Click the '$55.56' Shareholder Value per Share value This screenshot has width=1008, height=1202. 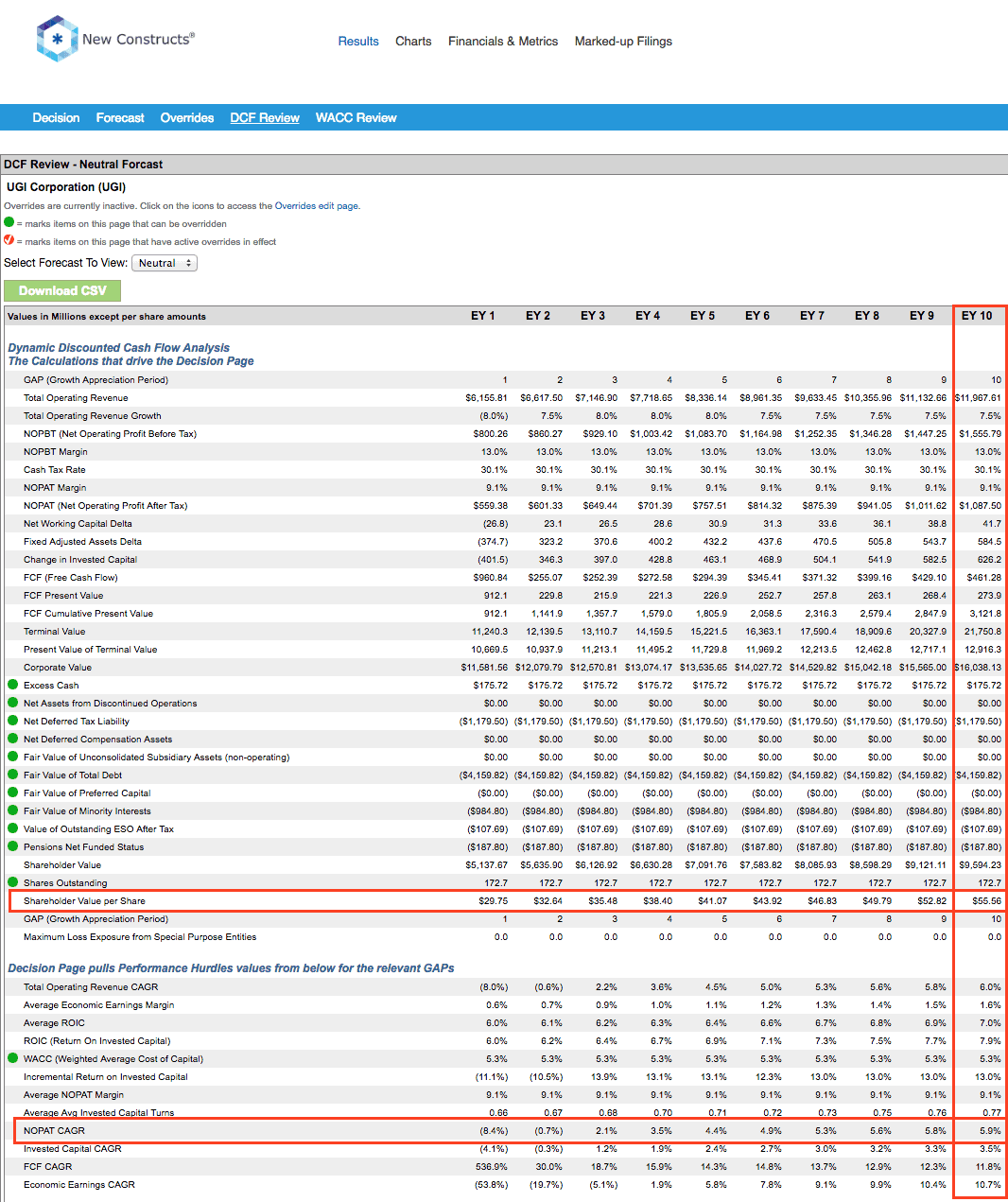[987, 901]
